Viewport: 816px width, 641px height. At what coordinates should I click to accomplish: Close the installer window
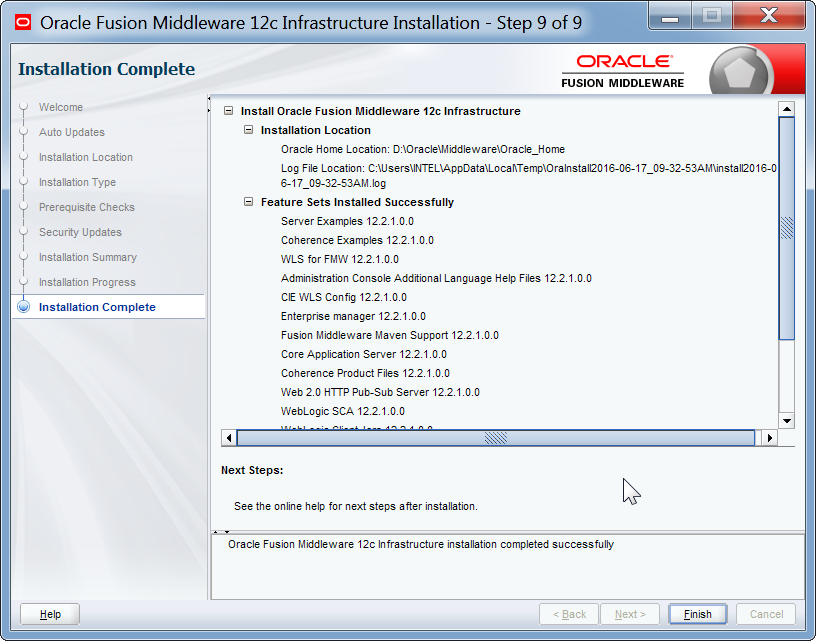tap(769, 16)
